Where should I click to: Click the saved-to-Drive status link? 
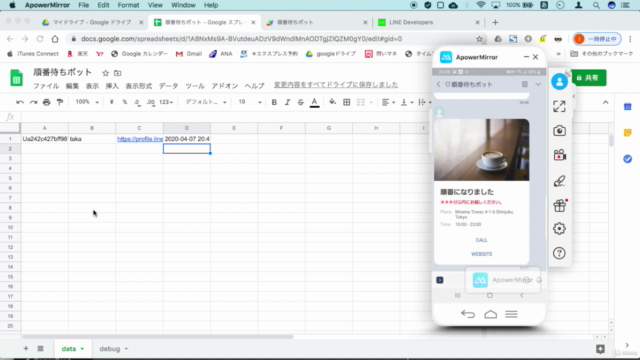336,84
